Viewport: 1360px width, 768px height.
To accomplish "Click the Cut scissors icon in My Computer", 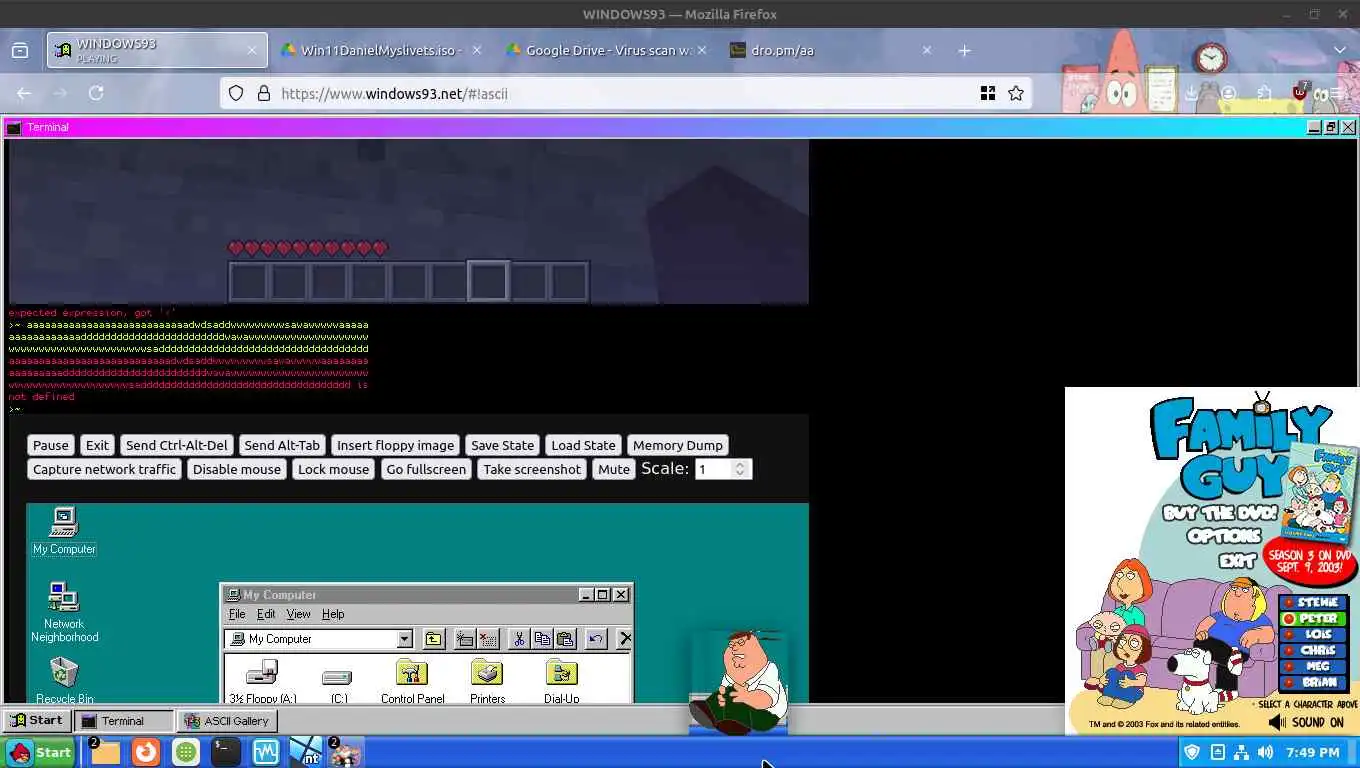I will [519, 639].
